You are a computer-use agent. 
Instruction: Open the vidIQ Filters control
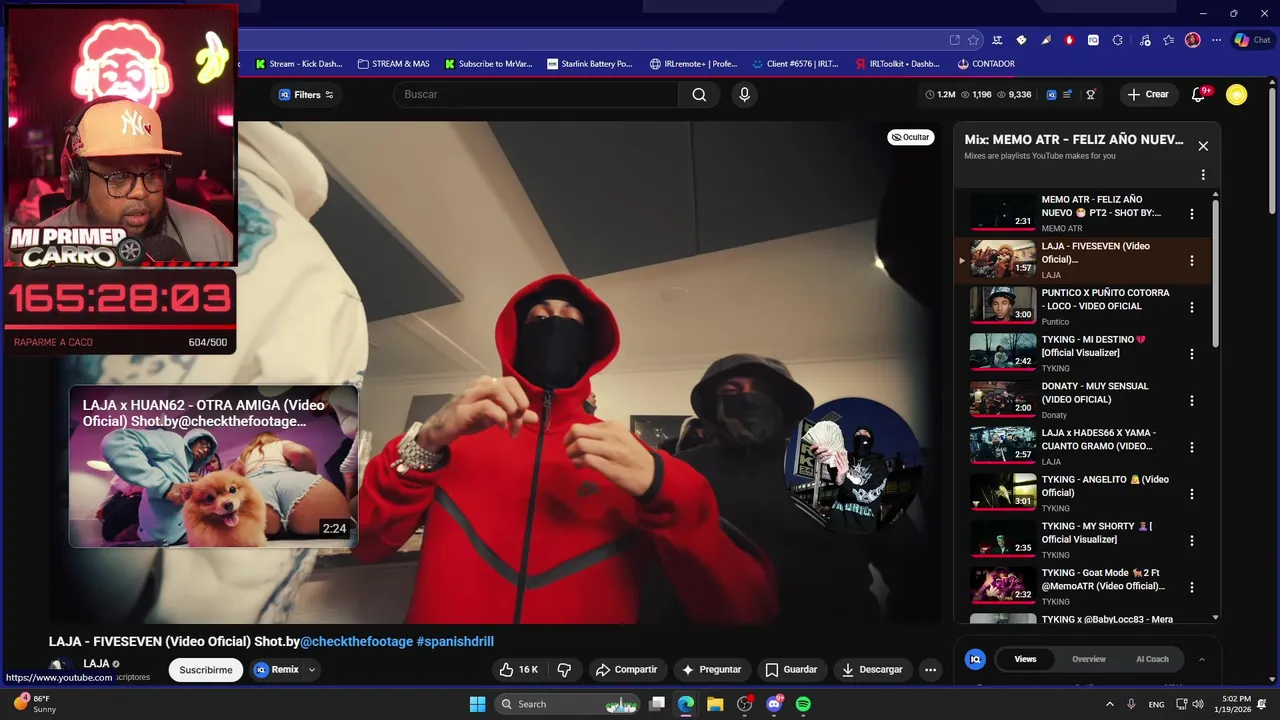[x=306, y=95]
